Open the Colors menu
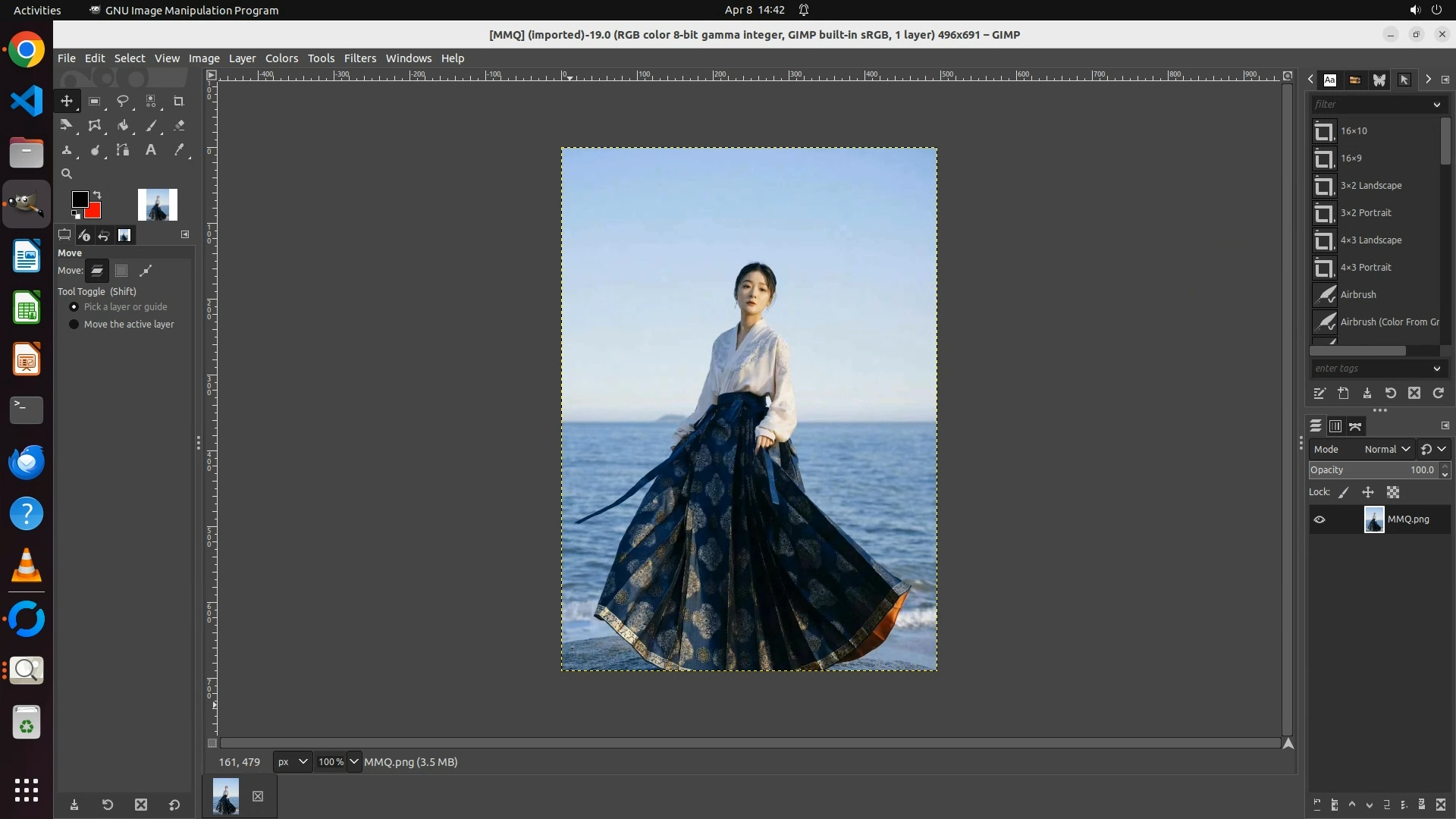 [281, 58]
